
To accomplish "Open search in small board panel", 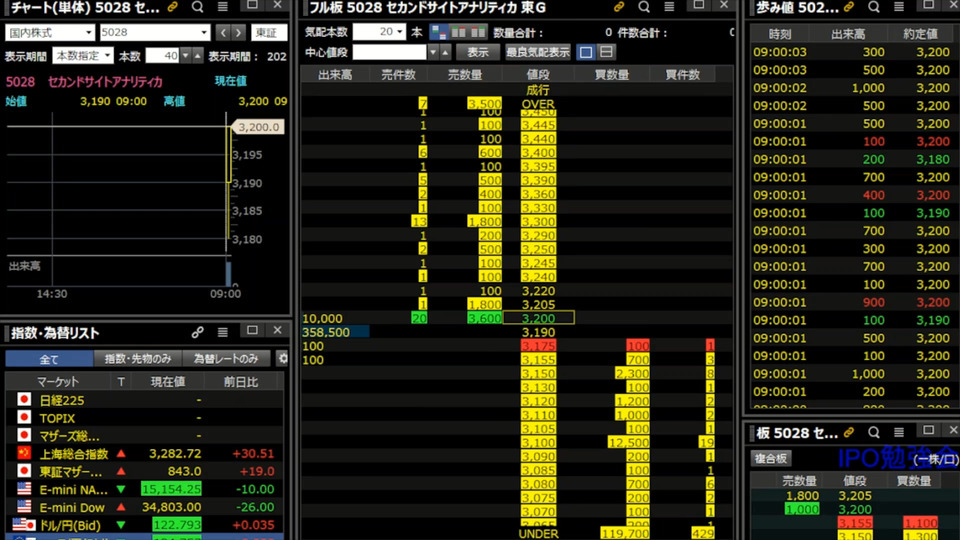I will point(874,433).
